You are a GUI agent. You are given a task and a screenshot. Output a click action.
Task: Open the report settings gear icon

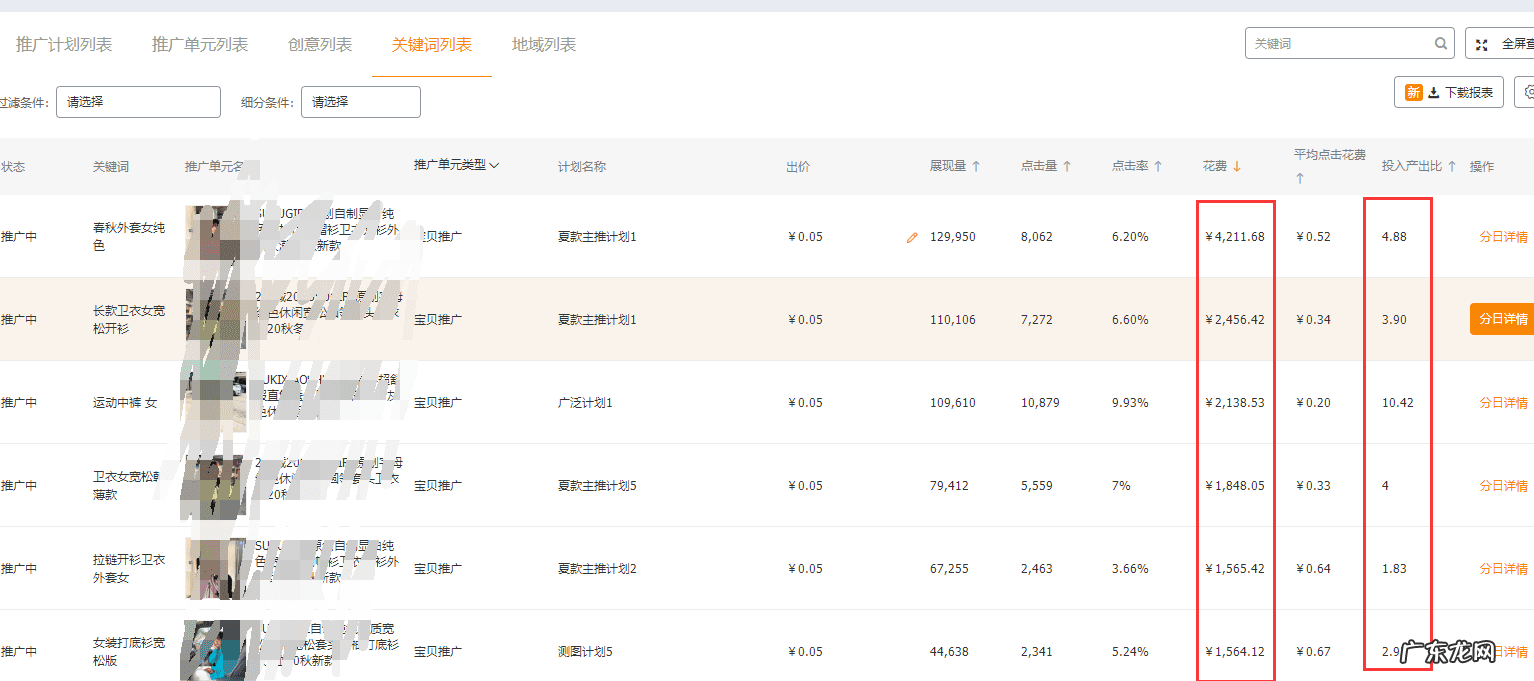click(1528, 91)
